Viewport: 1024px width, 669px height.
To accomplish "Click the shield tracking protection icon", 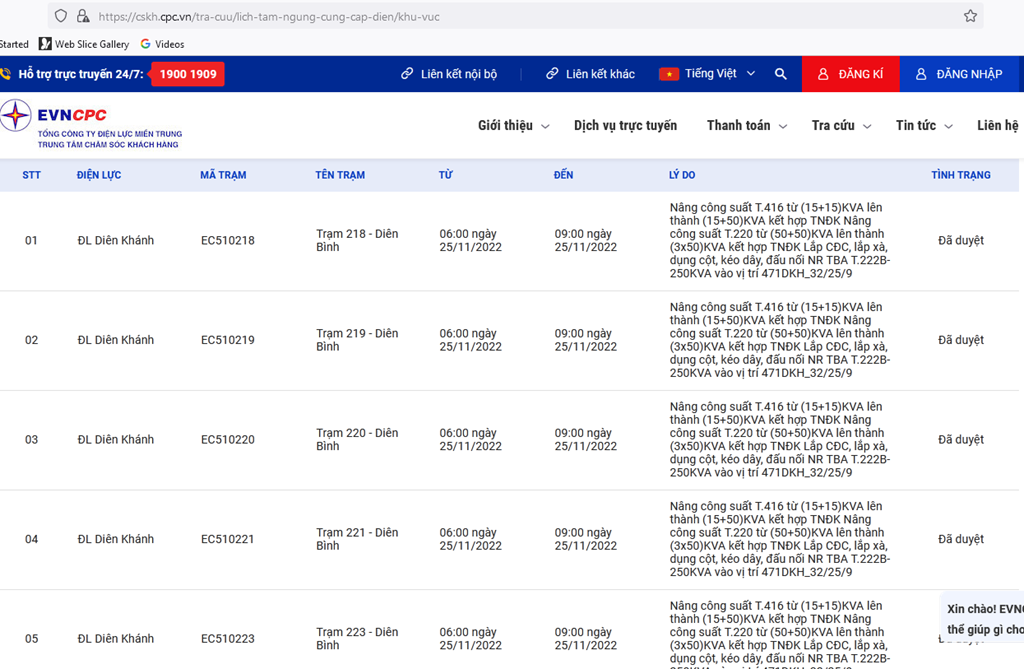I will pyautogui.click(x=61, y=16).
